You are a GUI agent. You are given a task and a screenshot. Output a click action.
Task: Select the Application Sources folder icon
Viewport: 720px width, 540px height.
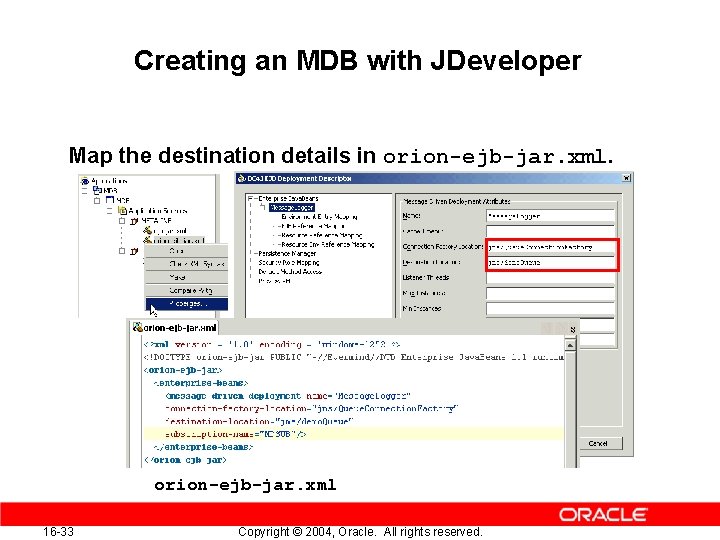pos(123,210)
